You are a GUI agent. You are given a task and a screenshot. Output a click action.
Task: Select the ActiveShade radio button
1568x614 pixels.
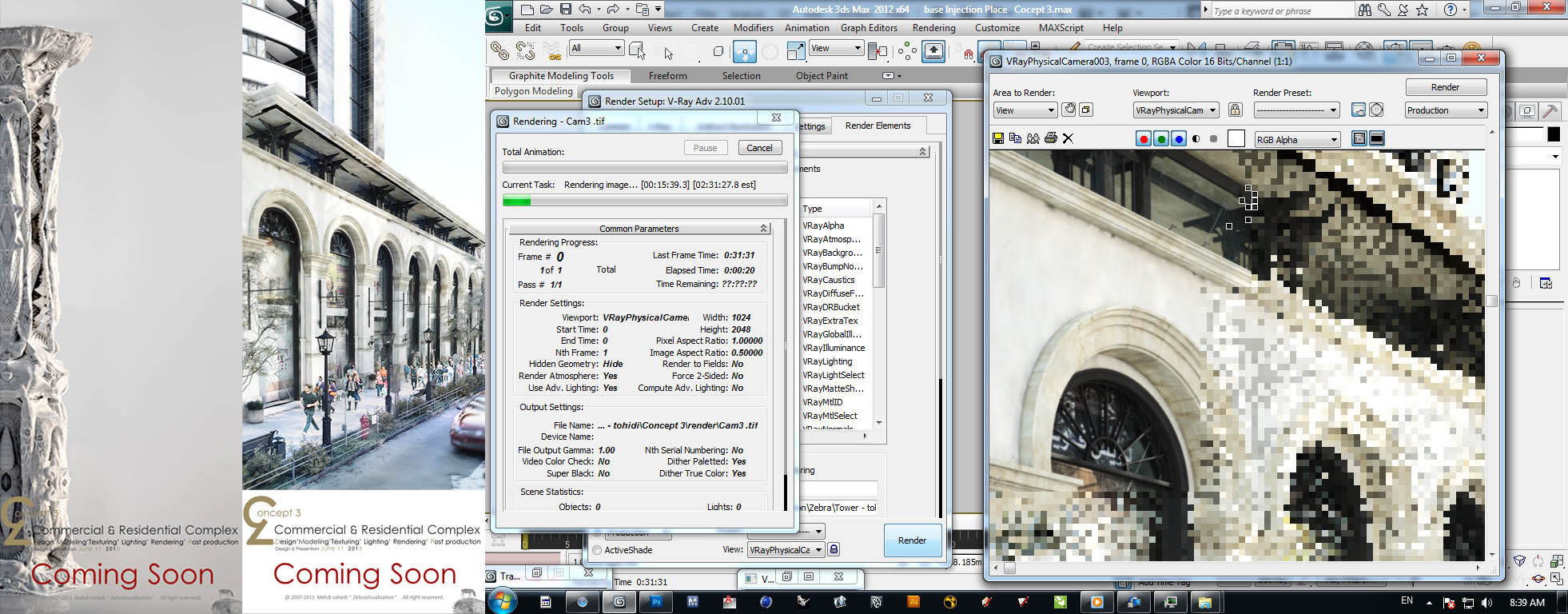(x=597, y=550)
